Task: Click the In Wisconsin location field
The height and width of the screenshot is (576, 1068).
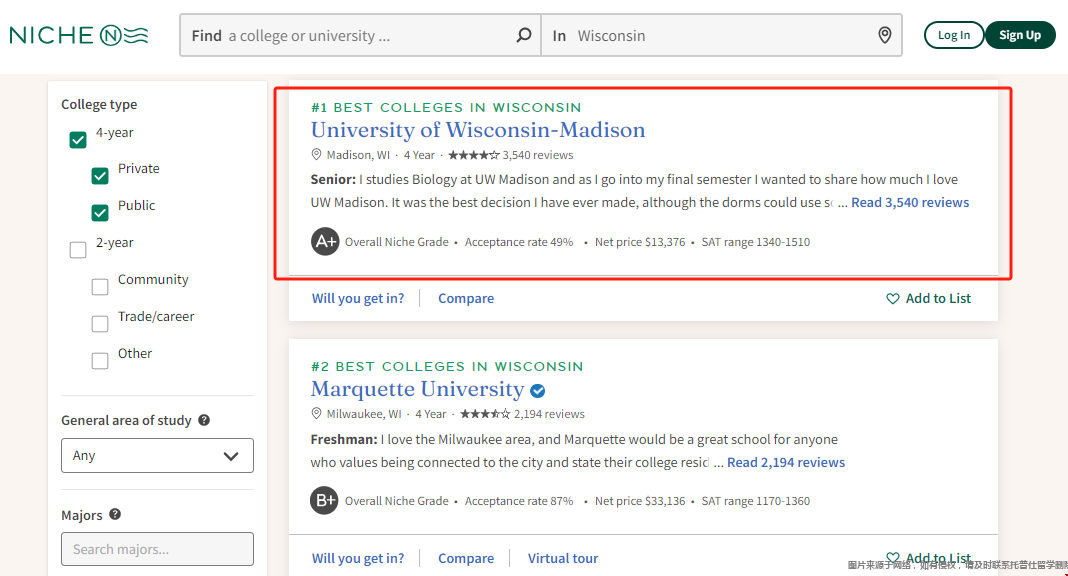Action: pos(721,35)
